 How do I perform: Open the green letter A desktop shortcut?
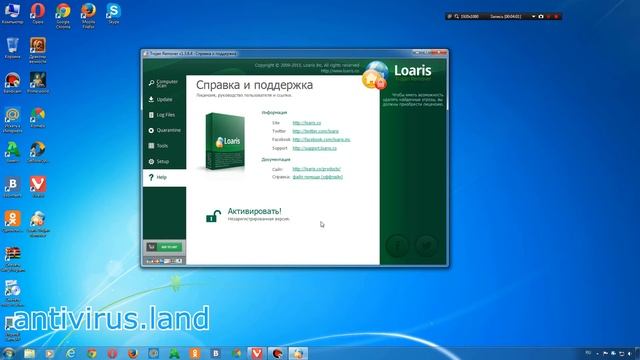tap(12, 152)
